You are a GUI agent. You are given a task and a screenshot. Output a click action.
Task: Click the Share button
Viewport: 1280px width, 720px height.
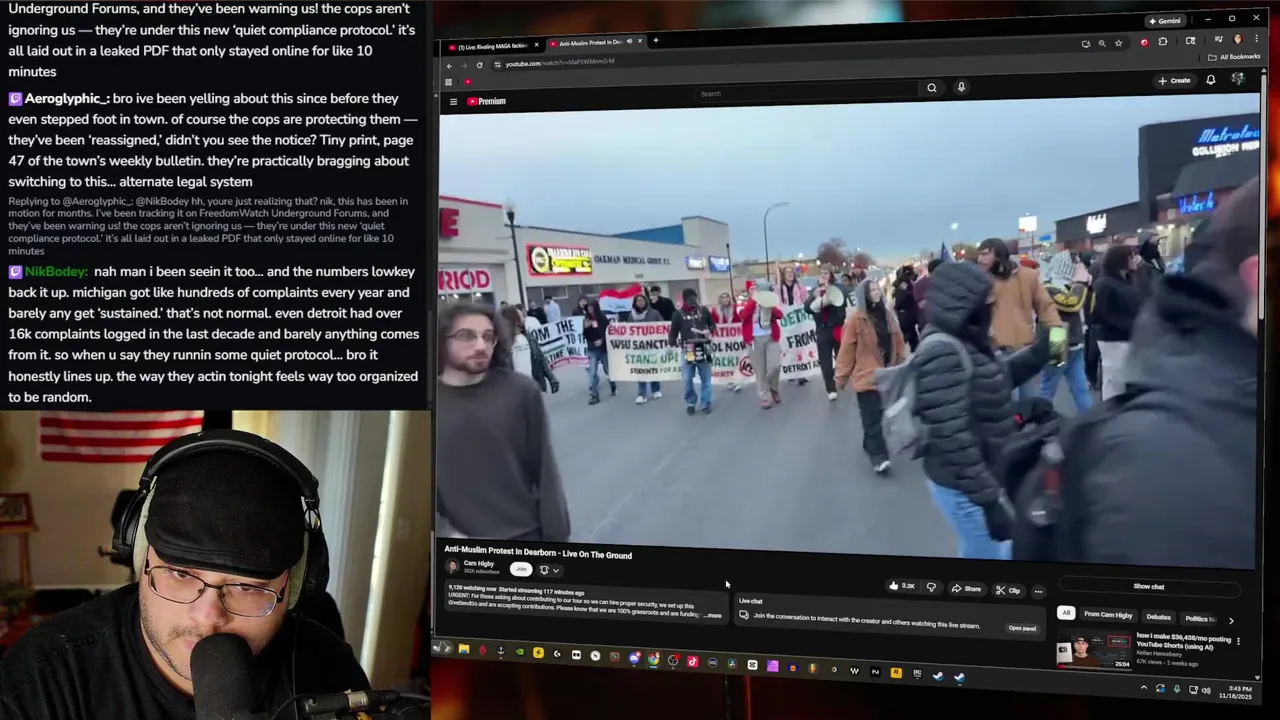[967, 589]
